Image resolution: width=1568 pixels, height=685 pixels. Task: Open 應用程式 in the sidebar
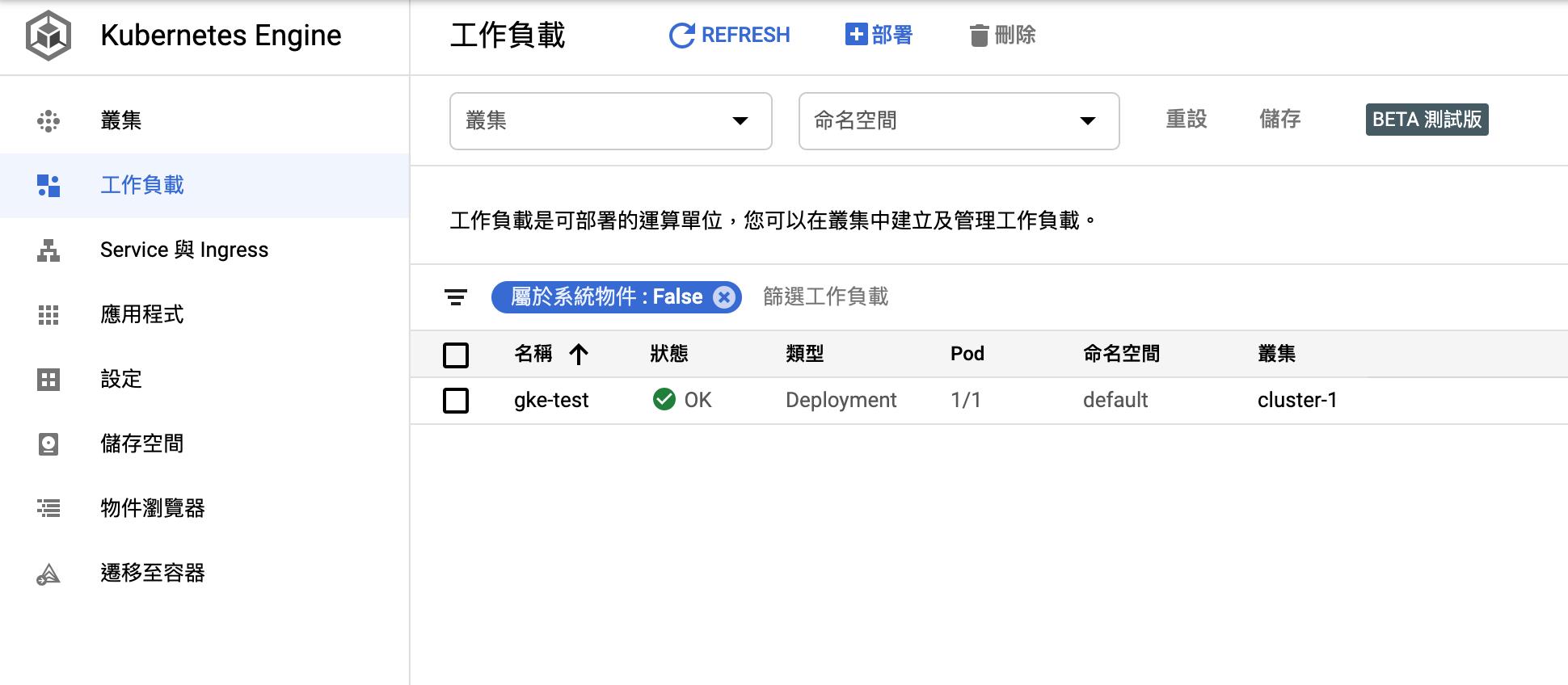204,315
